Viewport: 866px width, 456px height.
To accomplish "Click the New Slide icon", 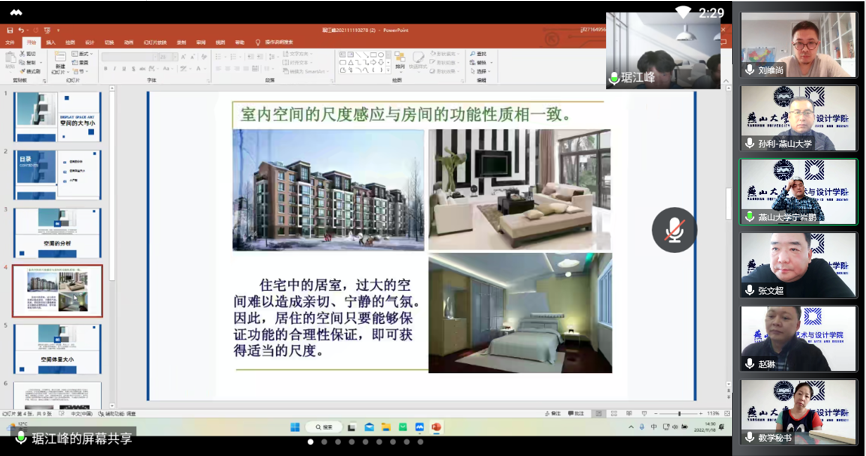I will (x=60, y=59).
